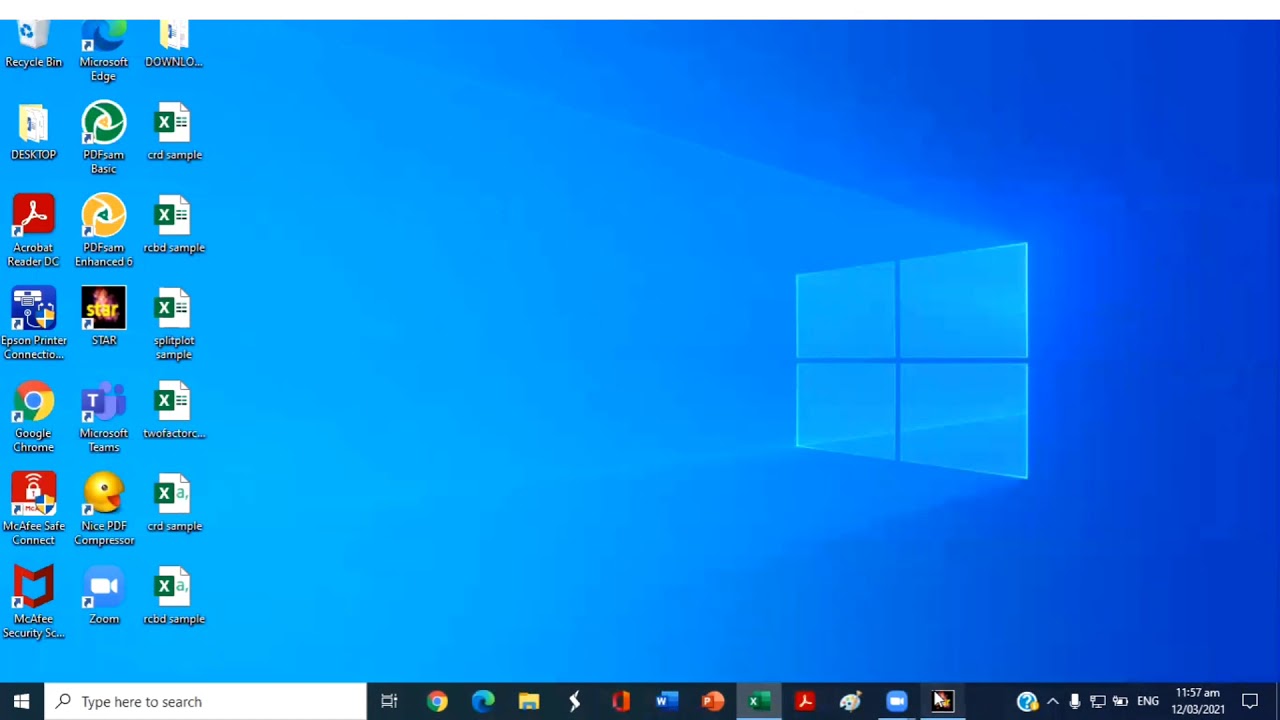The height and width of the screenshot is (720, 1280).
Task: Select the rcbd sample CSV file icon
Action: (173, 597)
